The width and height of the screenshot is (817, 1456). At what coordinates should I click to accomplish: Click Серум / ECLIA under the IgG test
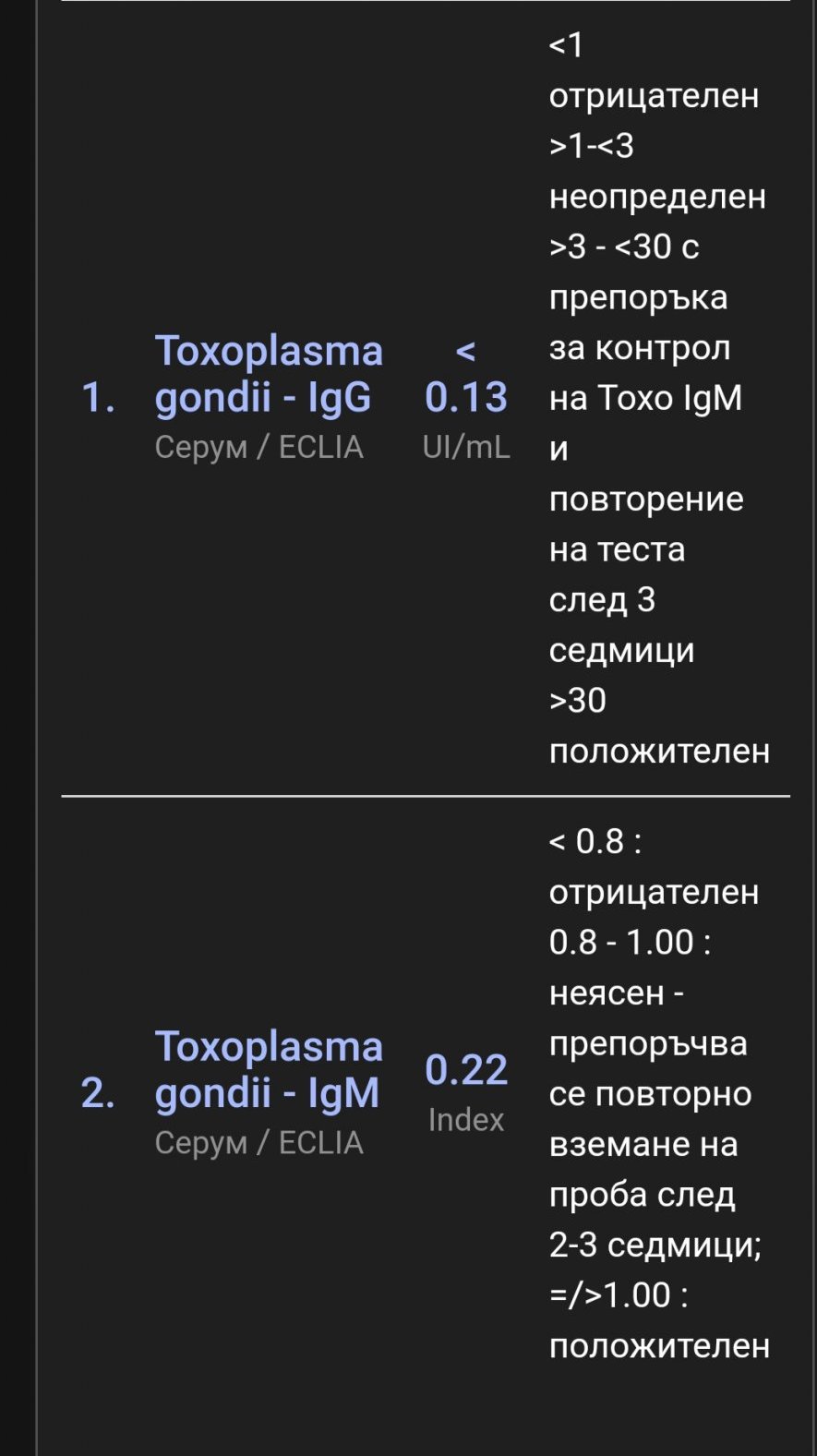(x=258, y=447)
